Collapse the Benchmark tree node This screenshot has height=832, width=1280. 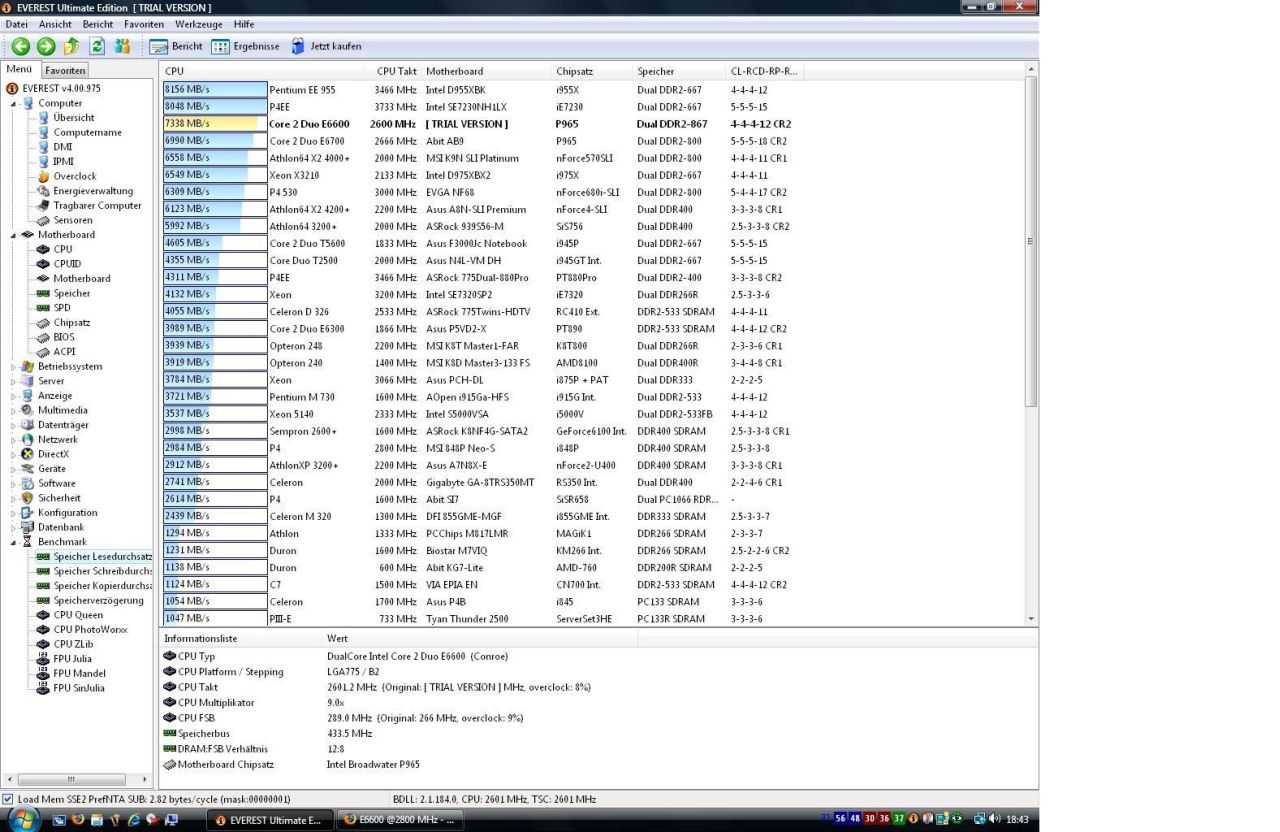(x=14, y=542)
